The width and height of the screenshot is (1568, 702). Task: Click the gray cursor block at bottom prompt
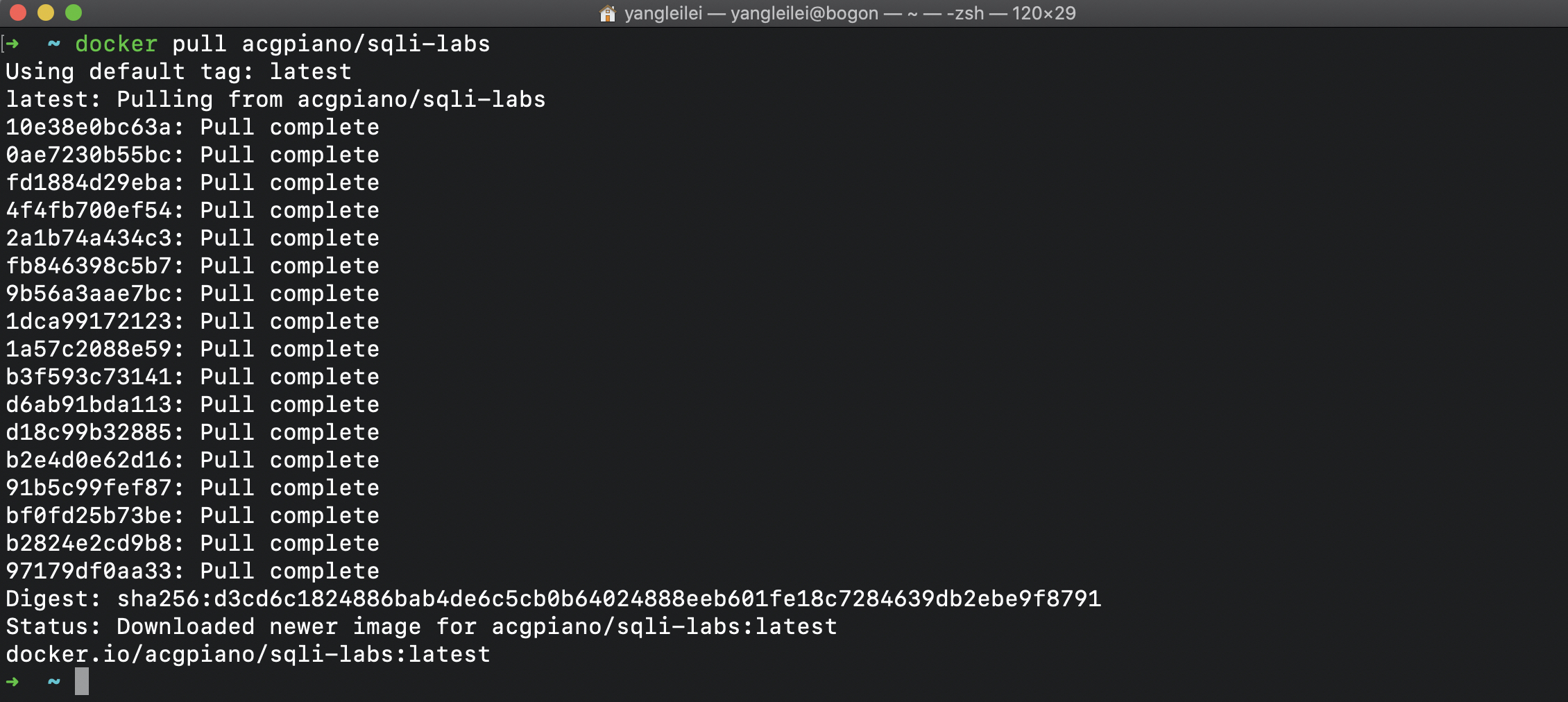point(82,681)
